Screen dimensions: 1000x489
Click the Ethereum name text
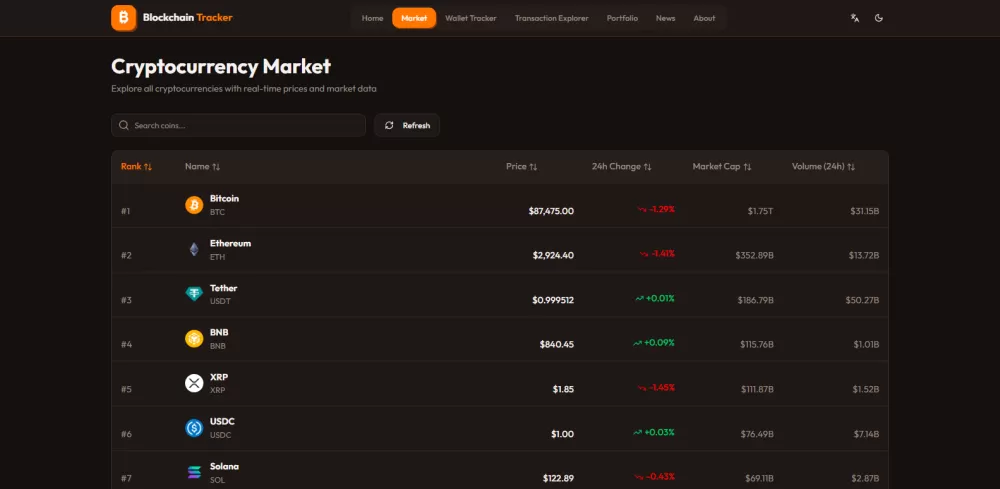click(230, 243)
